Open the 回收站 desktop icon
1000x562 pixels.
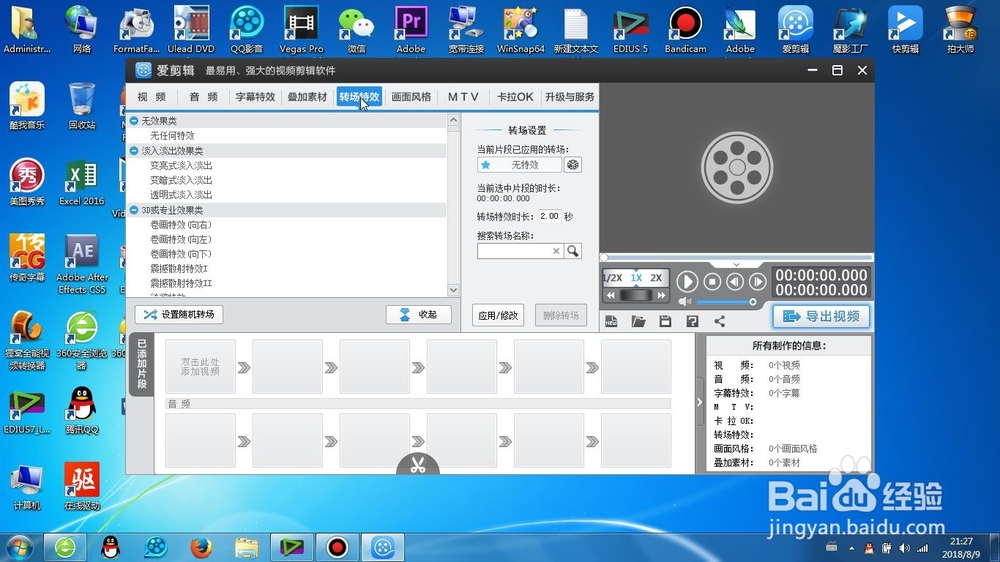pyautogui.click(x=82, y=106)
